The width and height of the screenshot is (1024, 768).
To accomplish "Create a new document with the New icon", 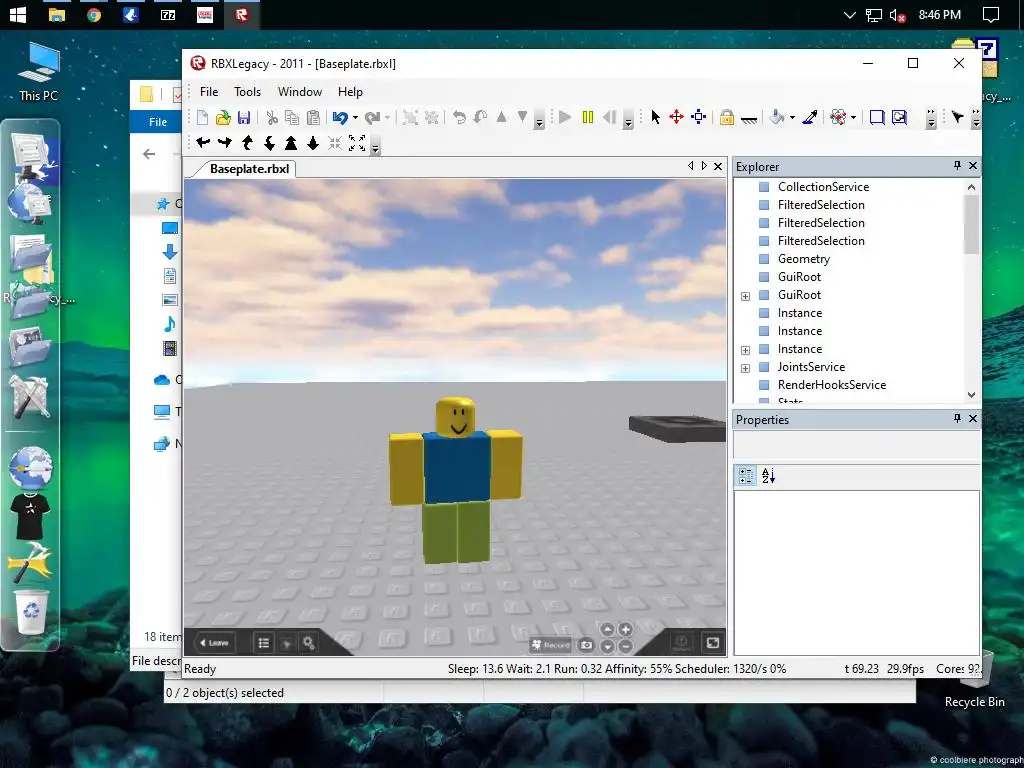I will point(202,118).
